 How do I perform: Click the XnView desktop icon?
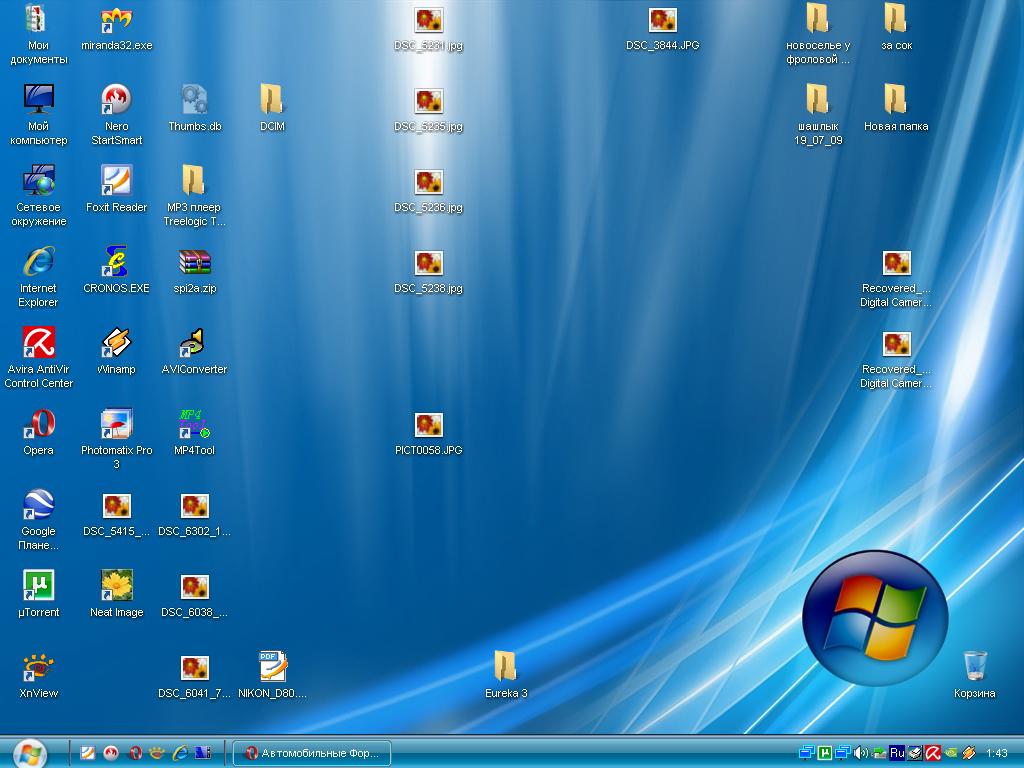[38, 668]
